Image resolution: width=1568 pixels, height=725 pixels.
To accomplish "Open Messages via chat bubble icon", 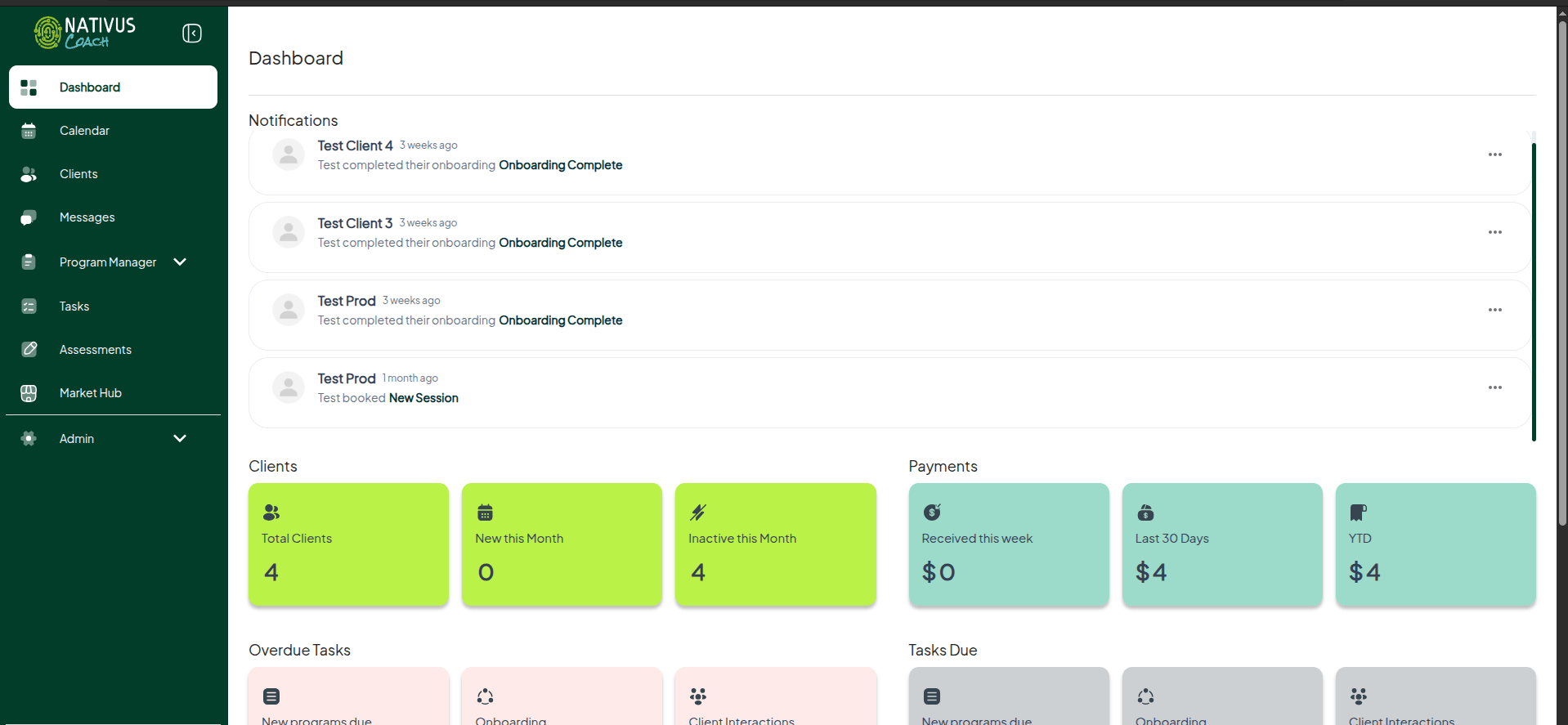I will [x=29, y=217].
